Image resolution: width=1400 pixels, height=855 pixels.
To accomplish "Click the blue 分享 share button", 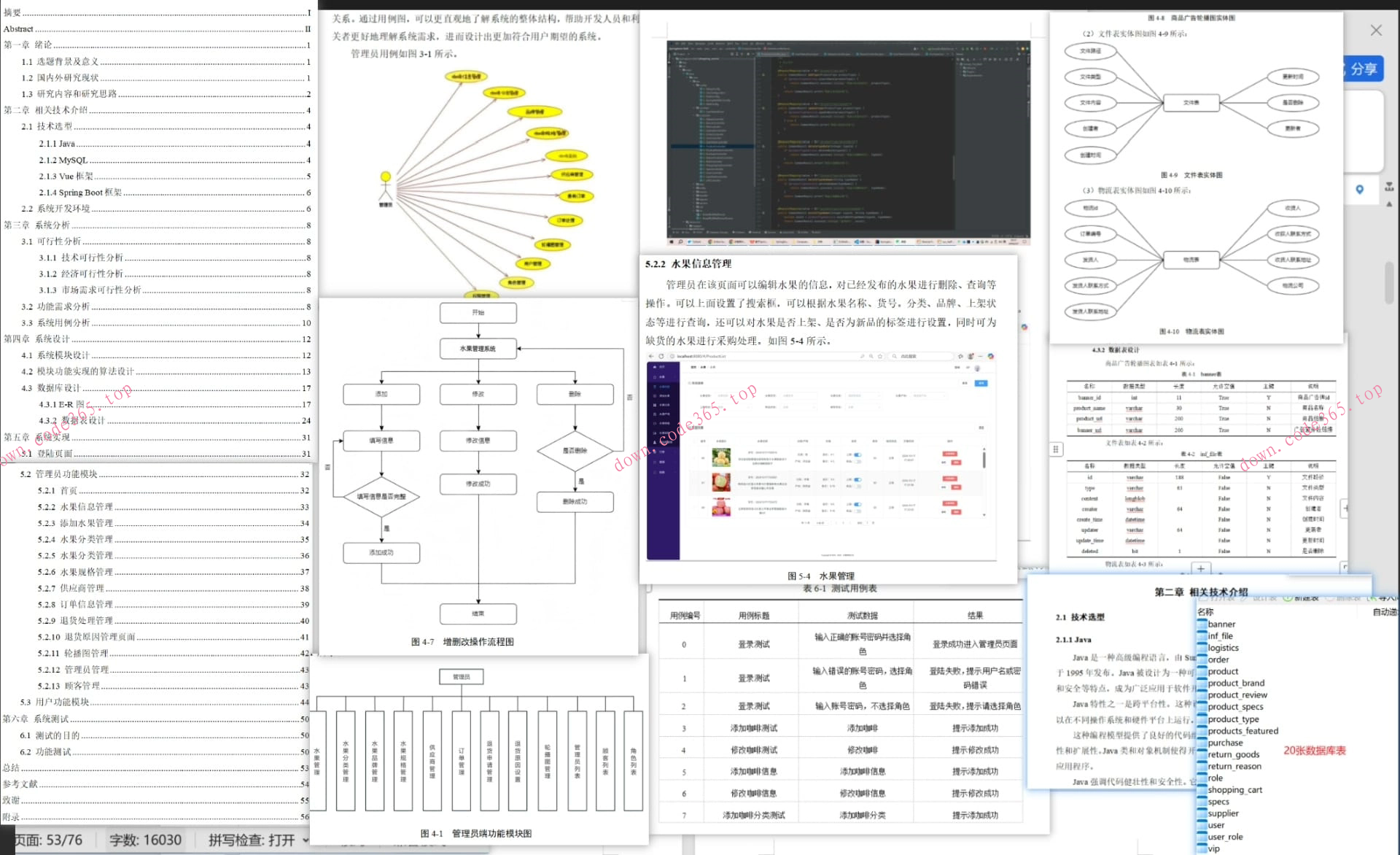I will click(x=1362, y=69).
